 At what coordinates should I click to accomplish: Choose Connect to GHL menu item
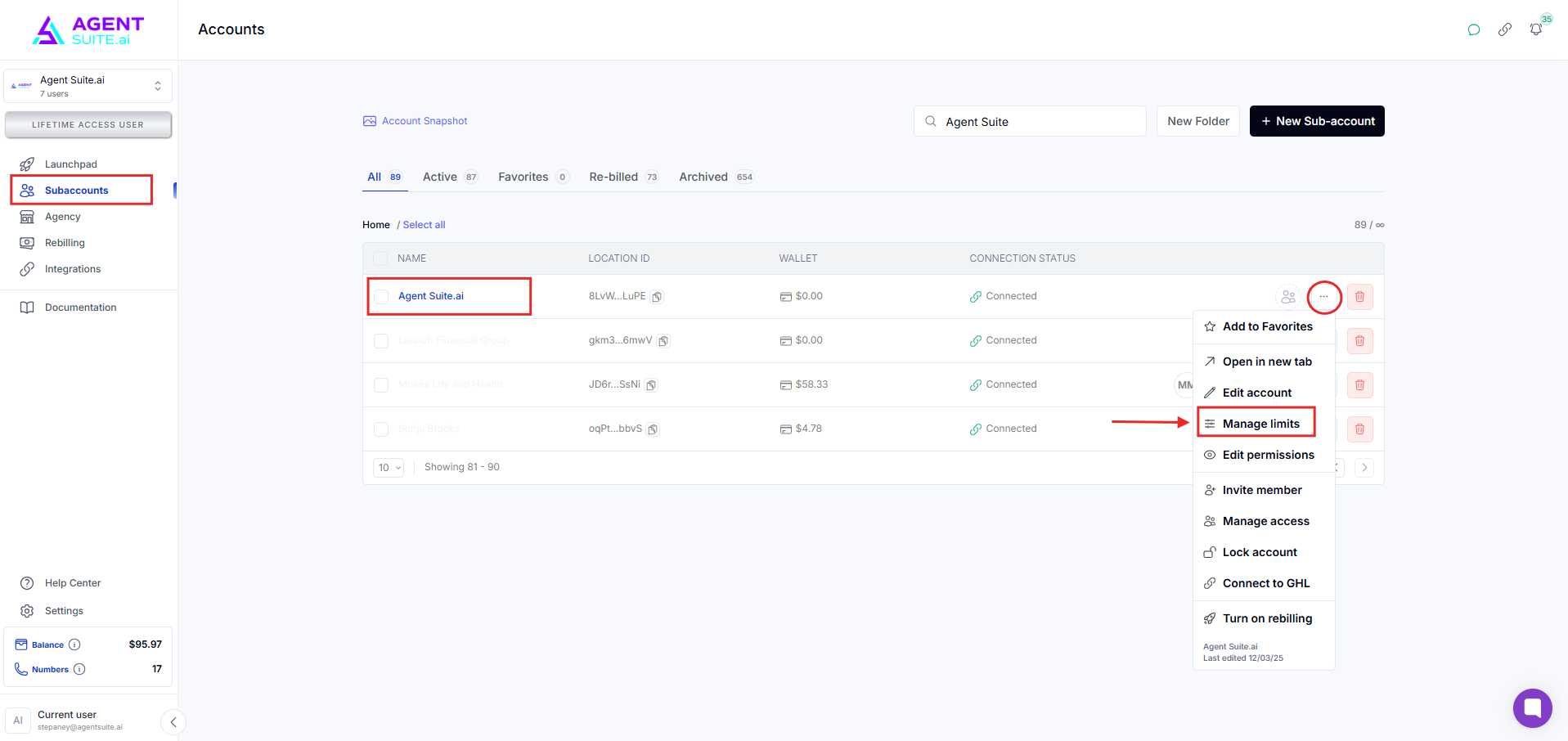coord(1265,583)
